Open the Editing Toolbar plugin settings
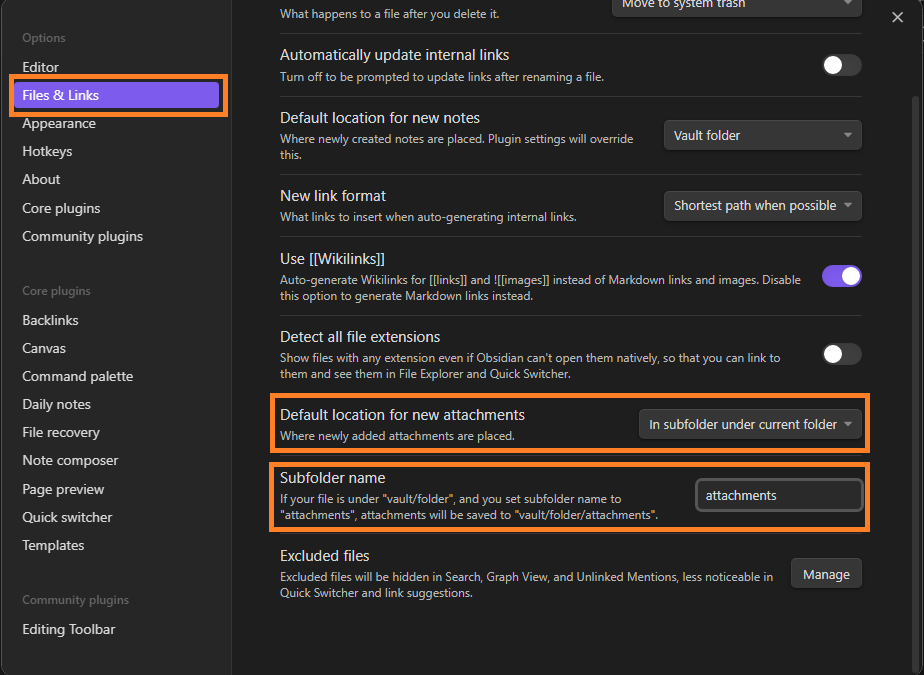Screen dimensions: 924x675 (x=67, y=629)
